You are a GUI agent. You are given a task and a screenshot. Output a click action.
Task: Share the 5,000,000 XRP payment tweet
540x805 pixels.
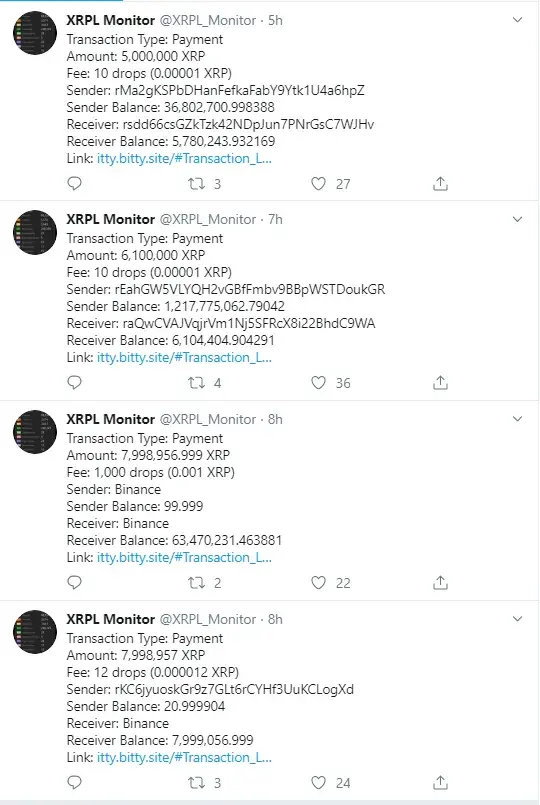pyautogui.click(x=440, y=183)
